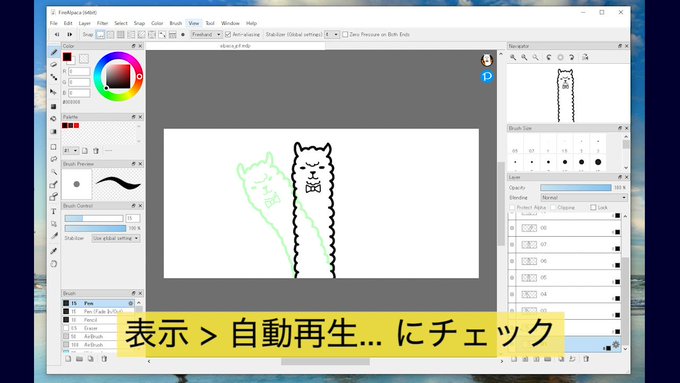This screenshot has height=383, width=680.
Task: Open the Blending mode Normal dropdown
Action: [x=584, y=197]
